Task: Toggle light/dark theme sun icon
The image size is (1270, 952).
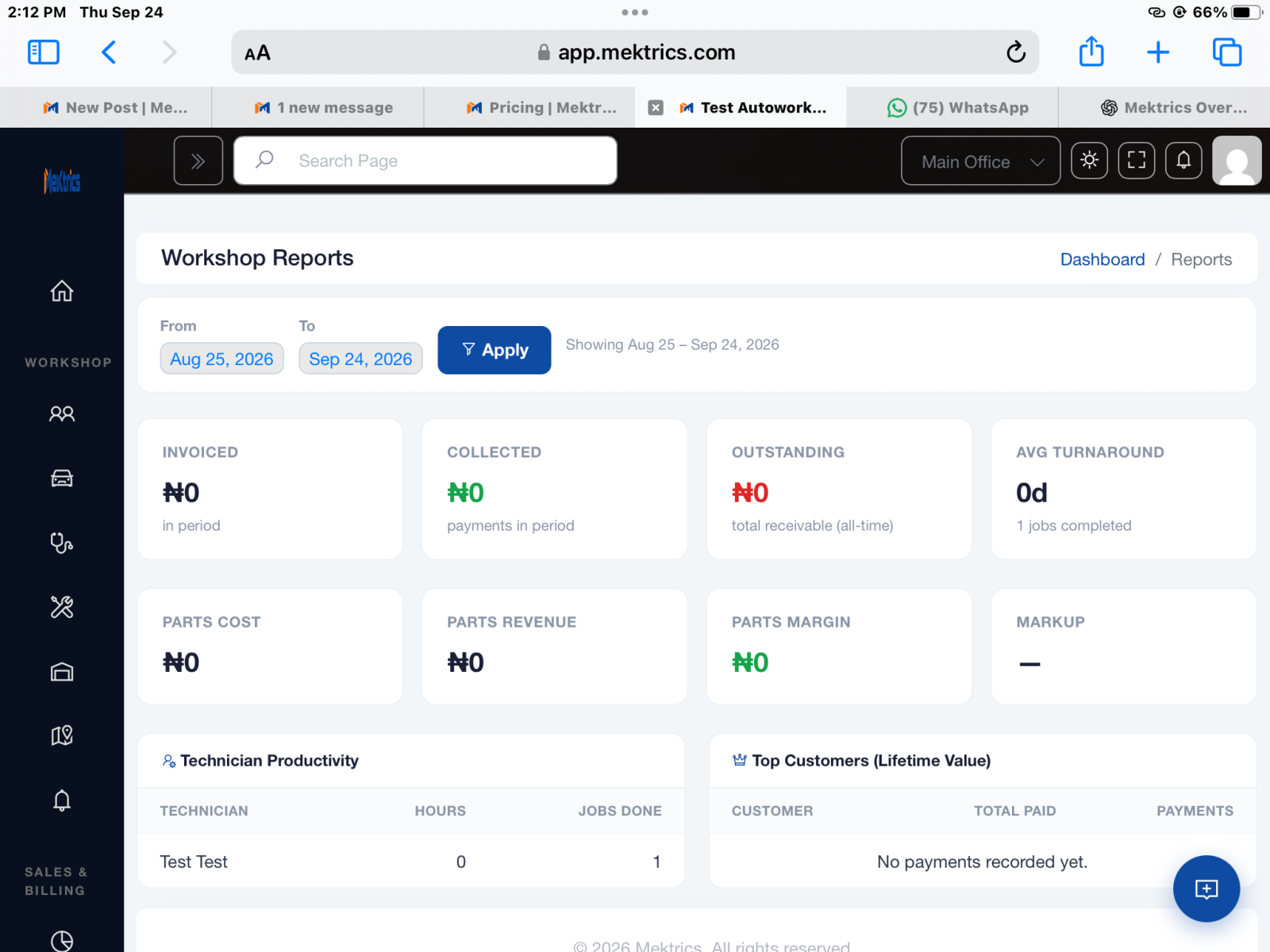Action: click(1090, 160)
